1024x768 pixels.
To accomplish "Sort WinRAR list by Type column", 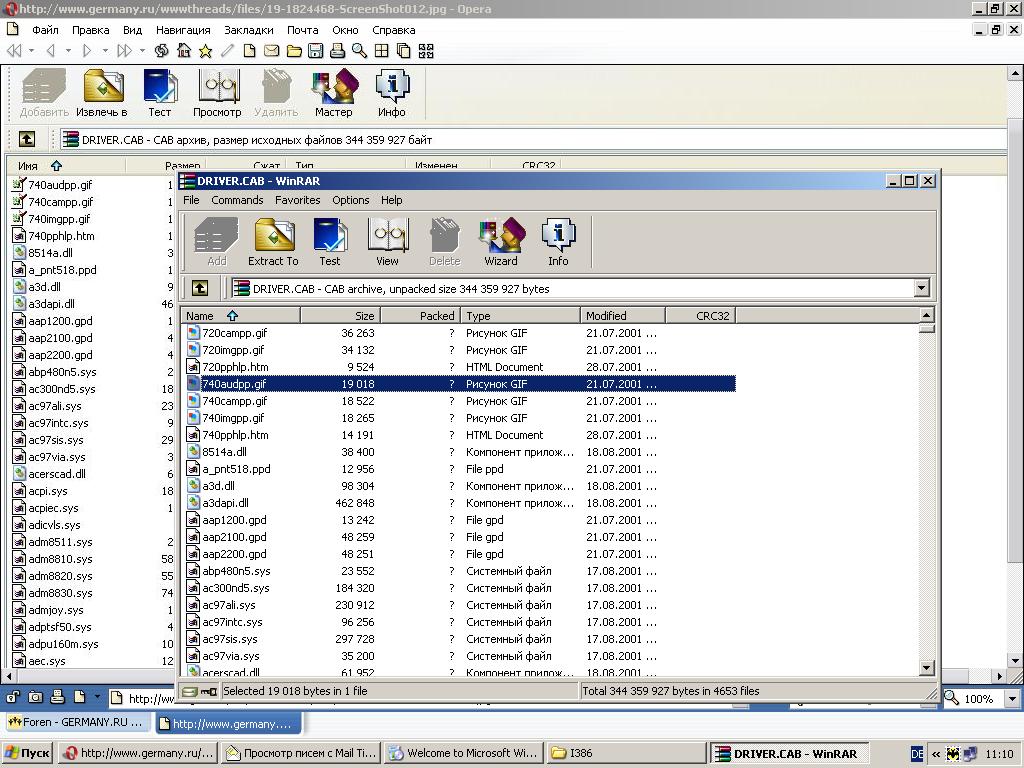I will click(520, 315).
